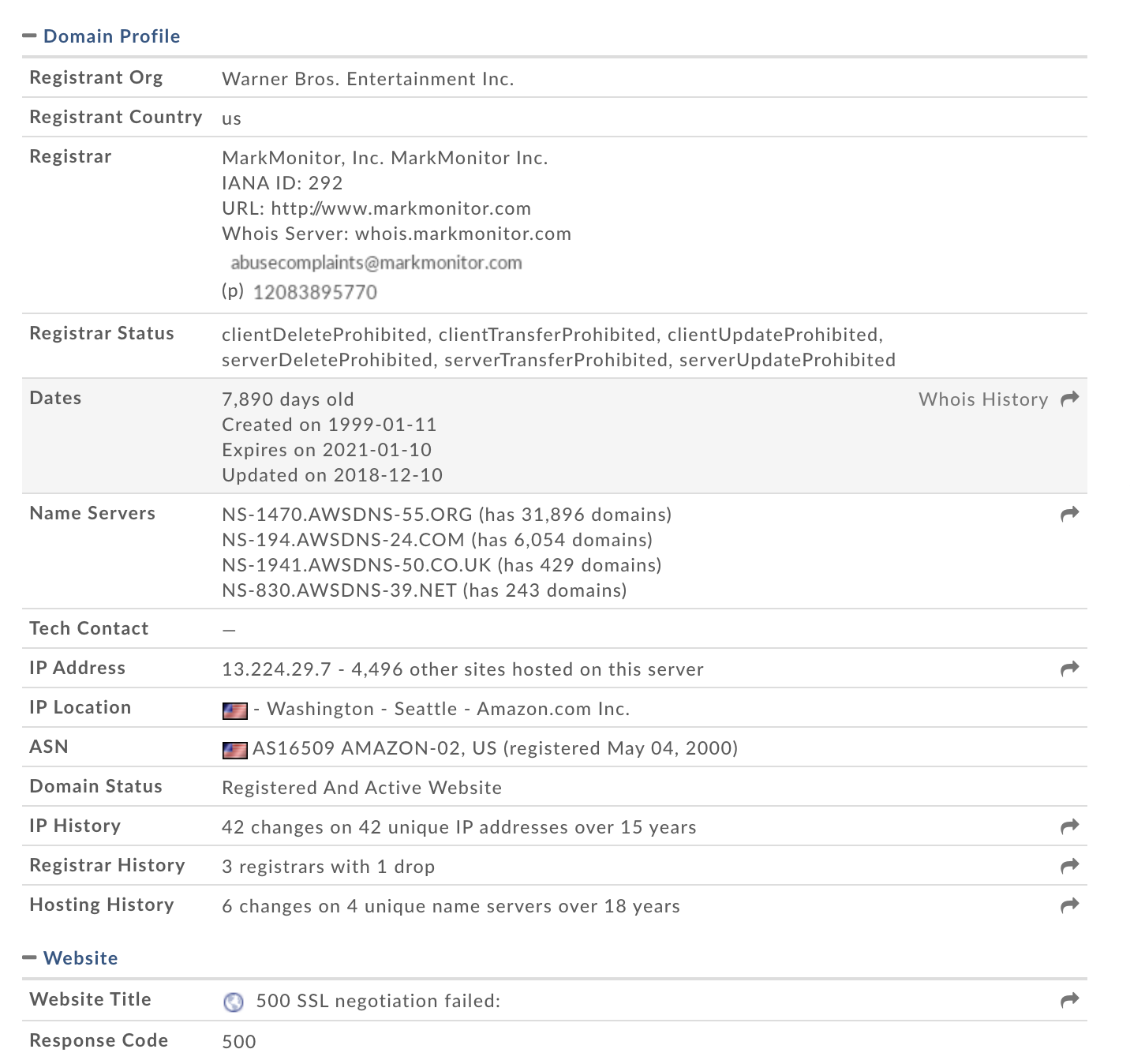Click the US flag icon in IP Location
This screenshot has height=1064, width=1130.
click(235, 710)
